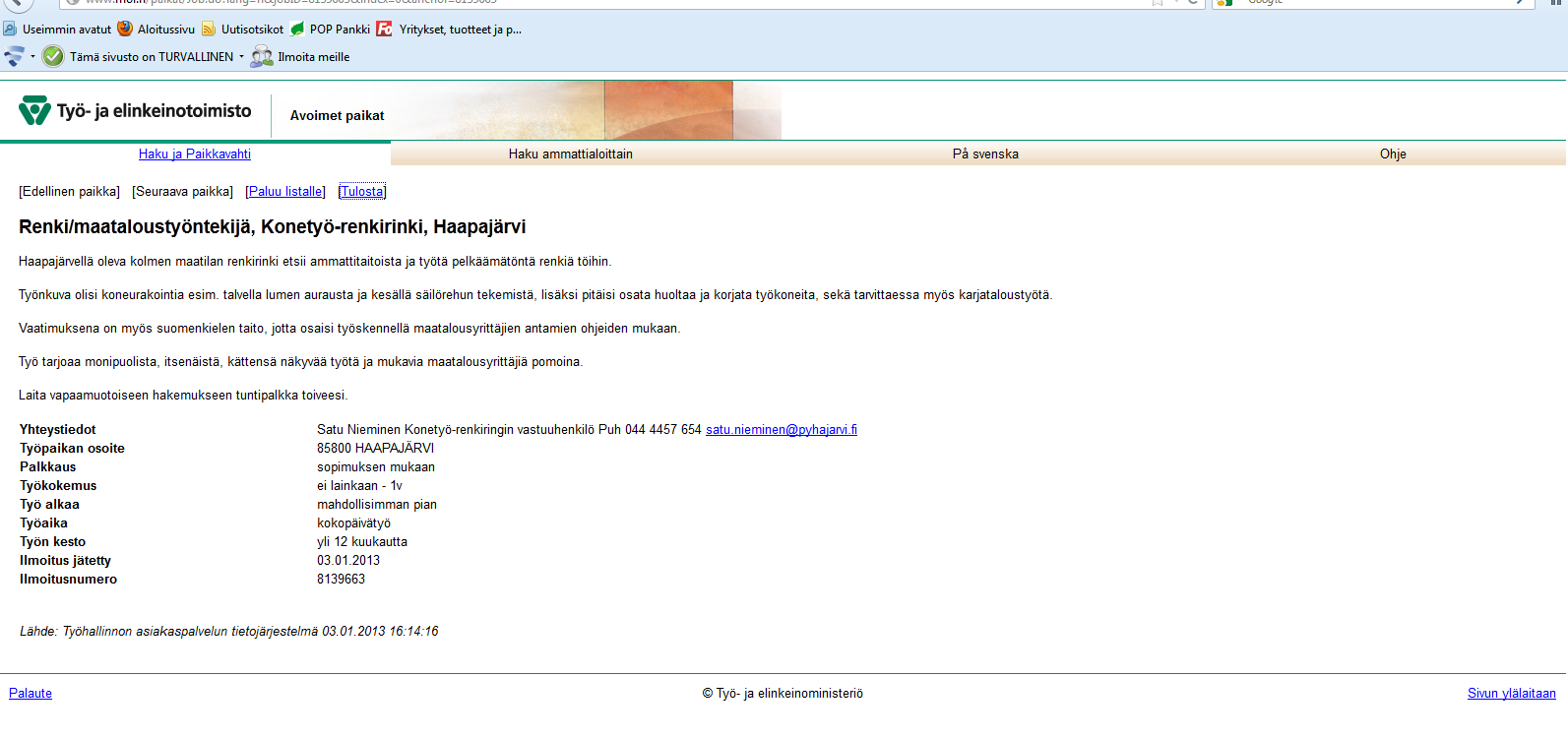Click the © Työ- ja elinkeinoministeriö footer text
Viewport: 1568px width, 738px height.
tap(783, 694)
